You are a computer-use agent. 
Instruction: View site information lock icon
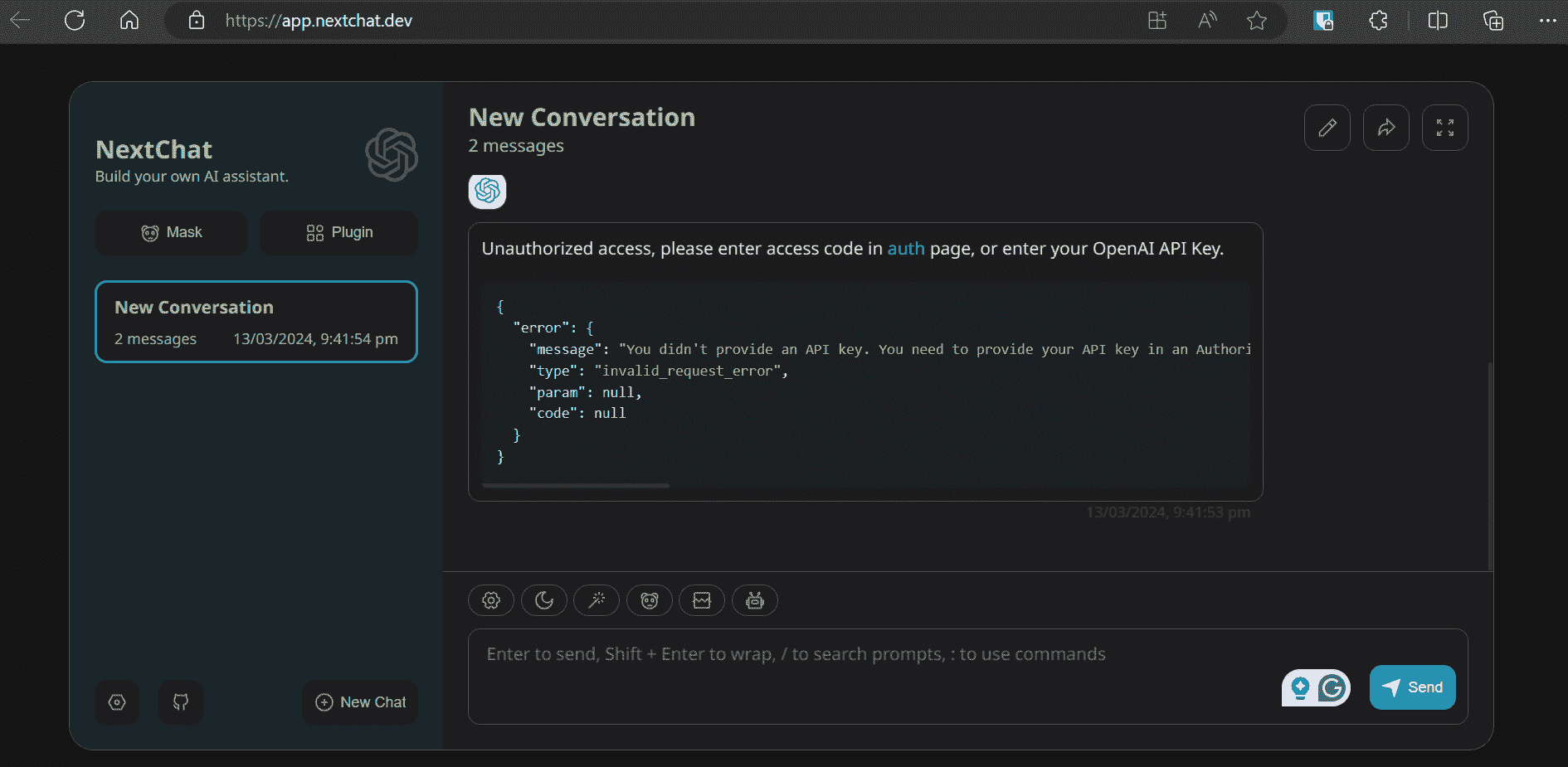pos(197,20)
